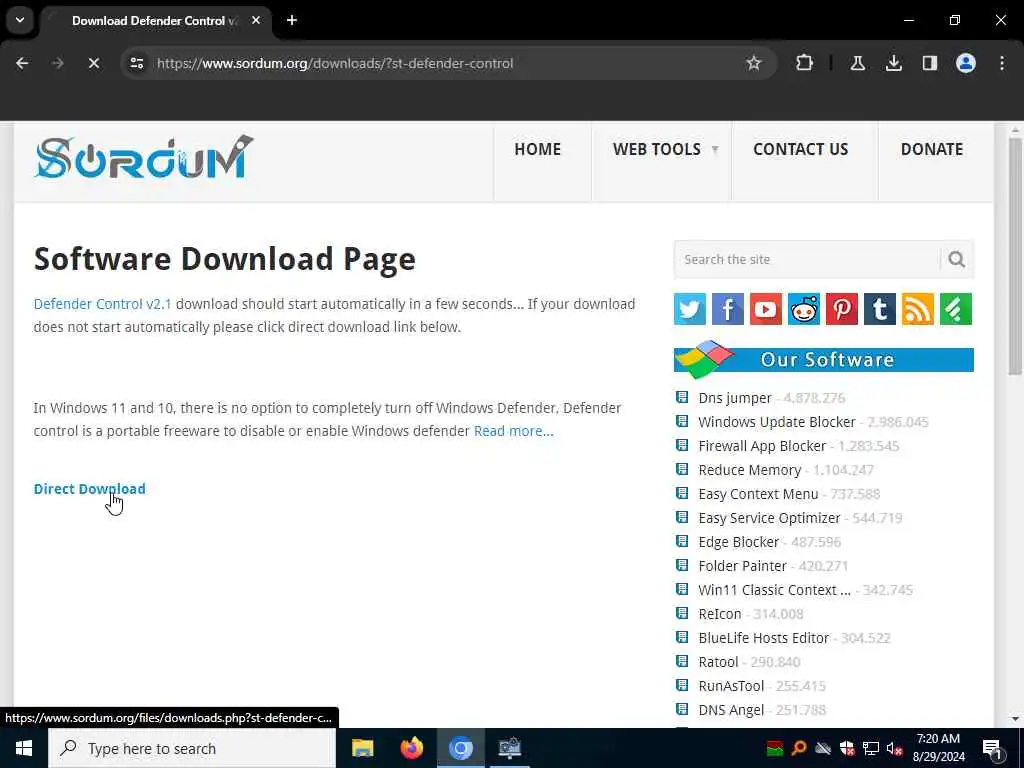The image size is (1024, 768).
Task: Follow the Read more... link
Action: pos(513,431)
